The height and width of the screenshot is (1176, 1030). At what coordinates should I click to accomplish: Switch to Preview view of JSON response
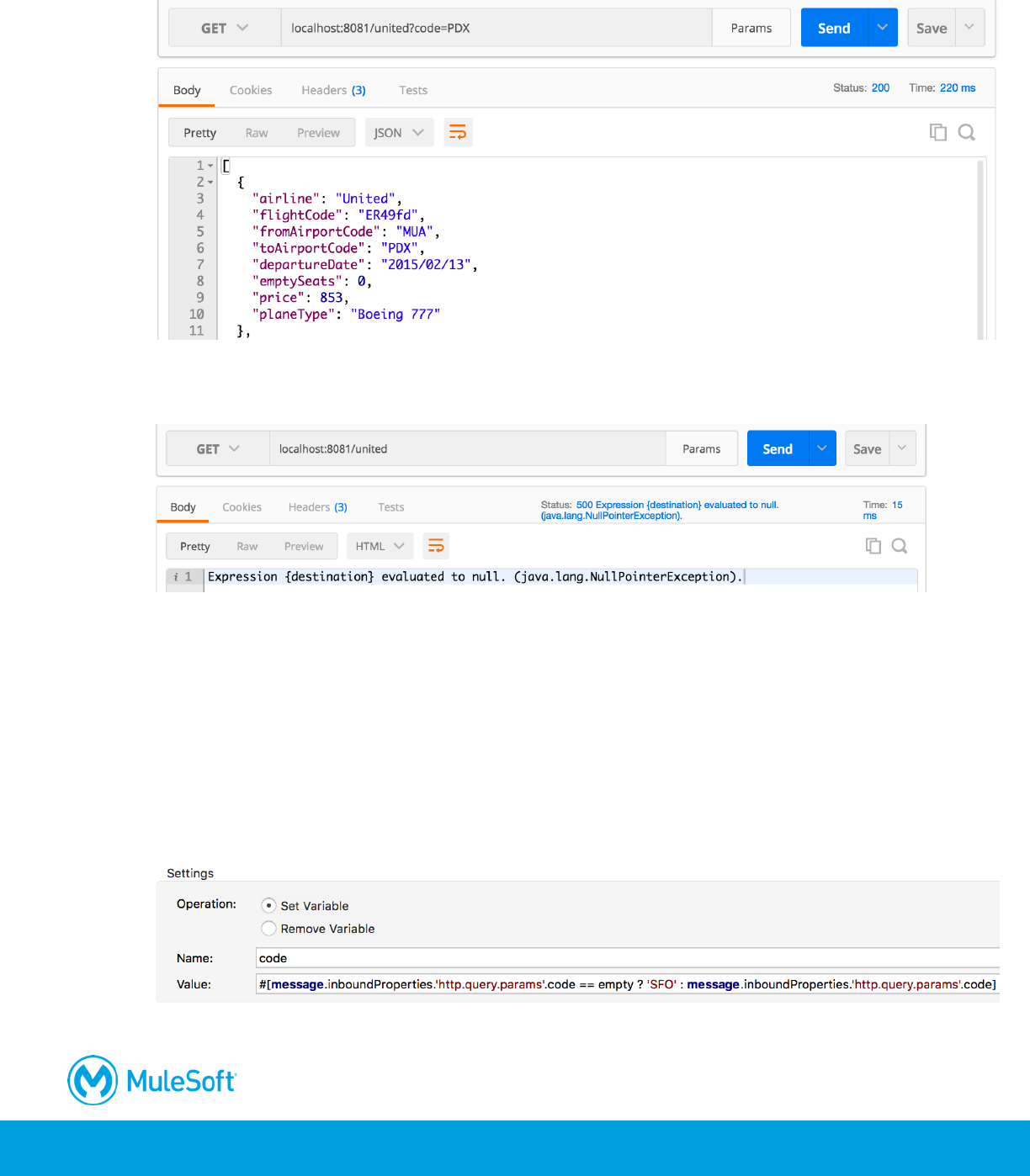pos(318,133)
